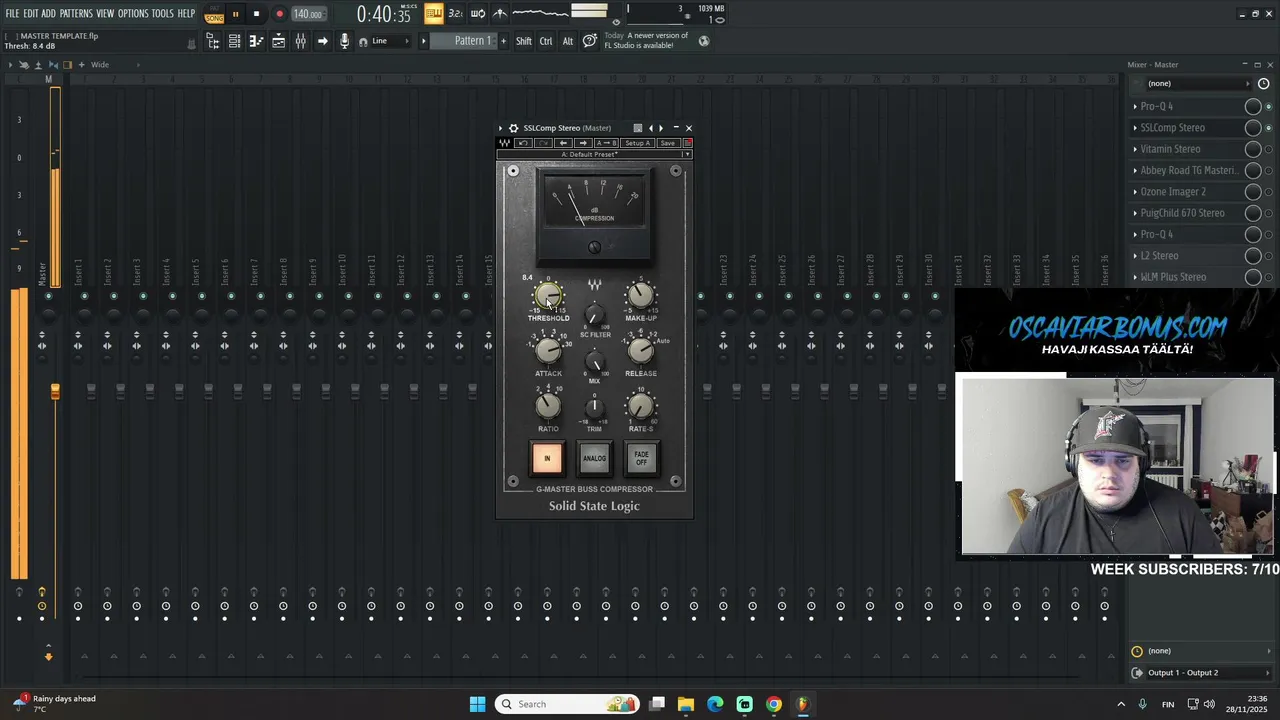
Task: Open the TOOLS menu
Action: click(163, 14)
